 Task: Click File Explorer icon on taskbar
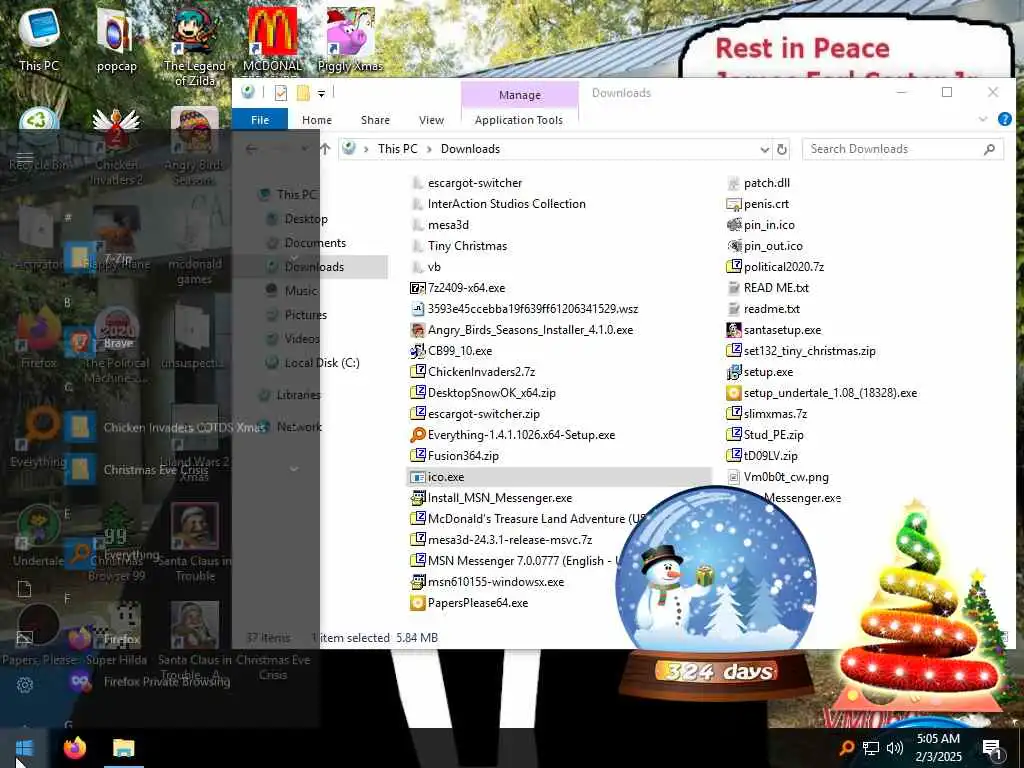(123, 748)
